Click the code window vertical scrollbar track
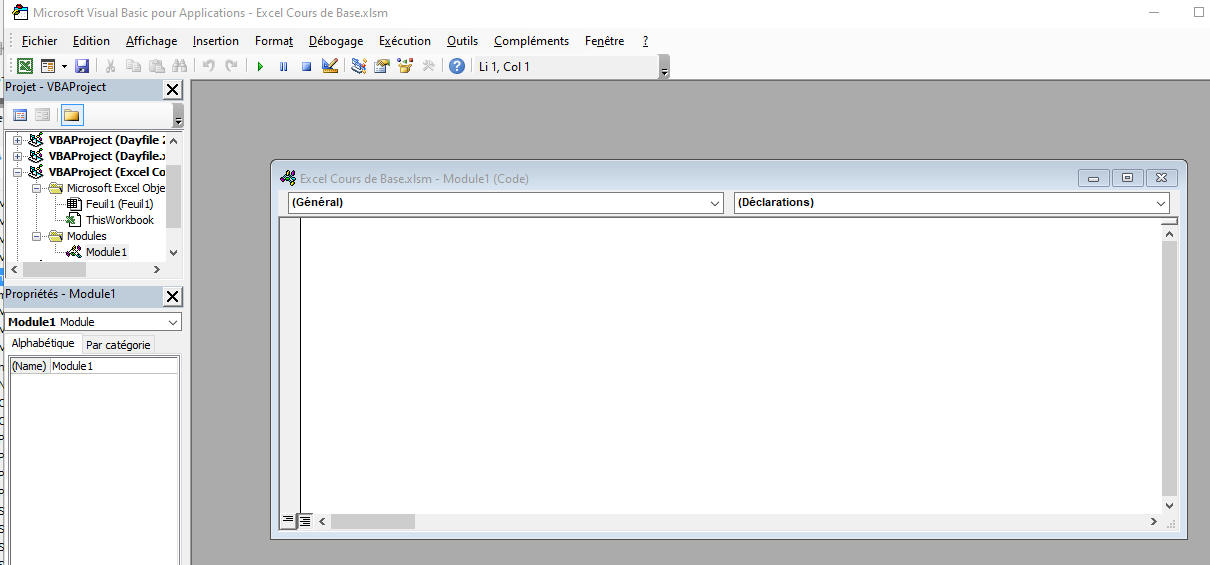 [1170, 368]
